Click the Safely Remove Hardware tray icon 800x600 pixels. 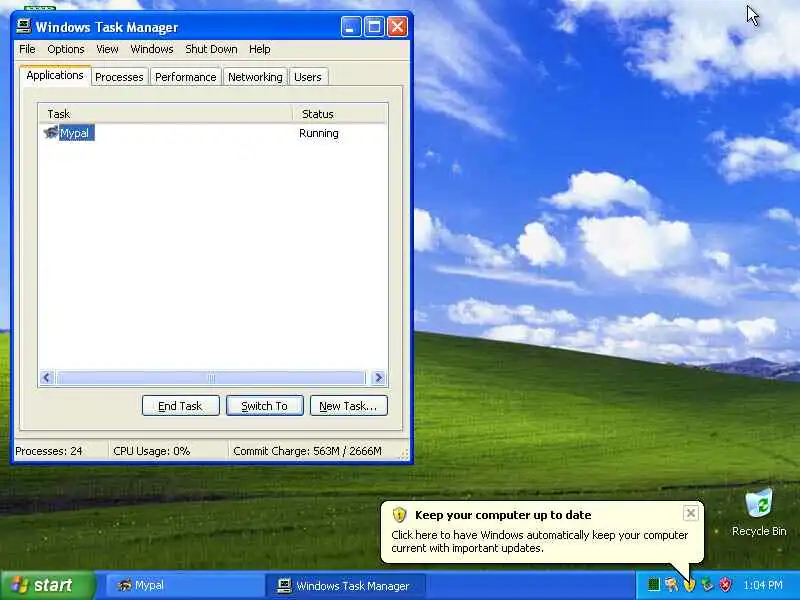click(707, 585)
